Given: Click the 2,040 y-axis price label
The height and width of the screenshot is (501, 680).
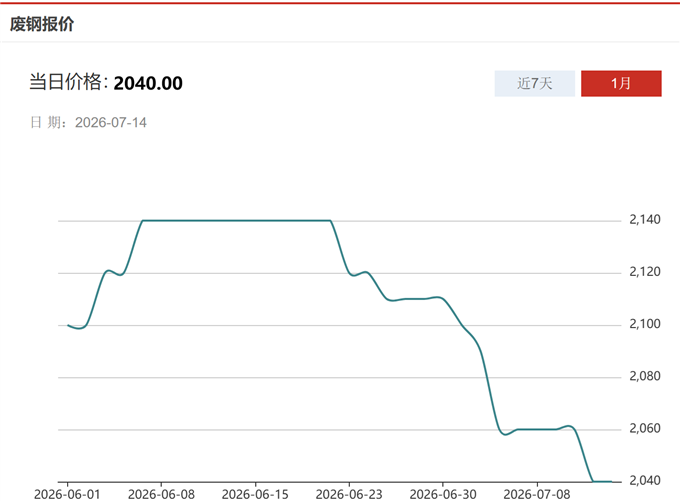Looking at the screenshot, I should tap(645, 481).
